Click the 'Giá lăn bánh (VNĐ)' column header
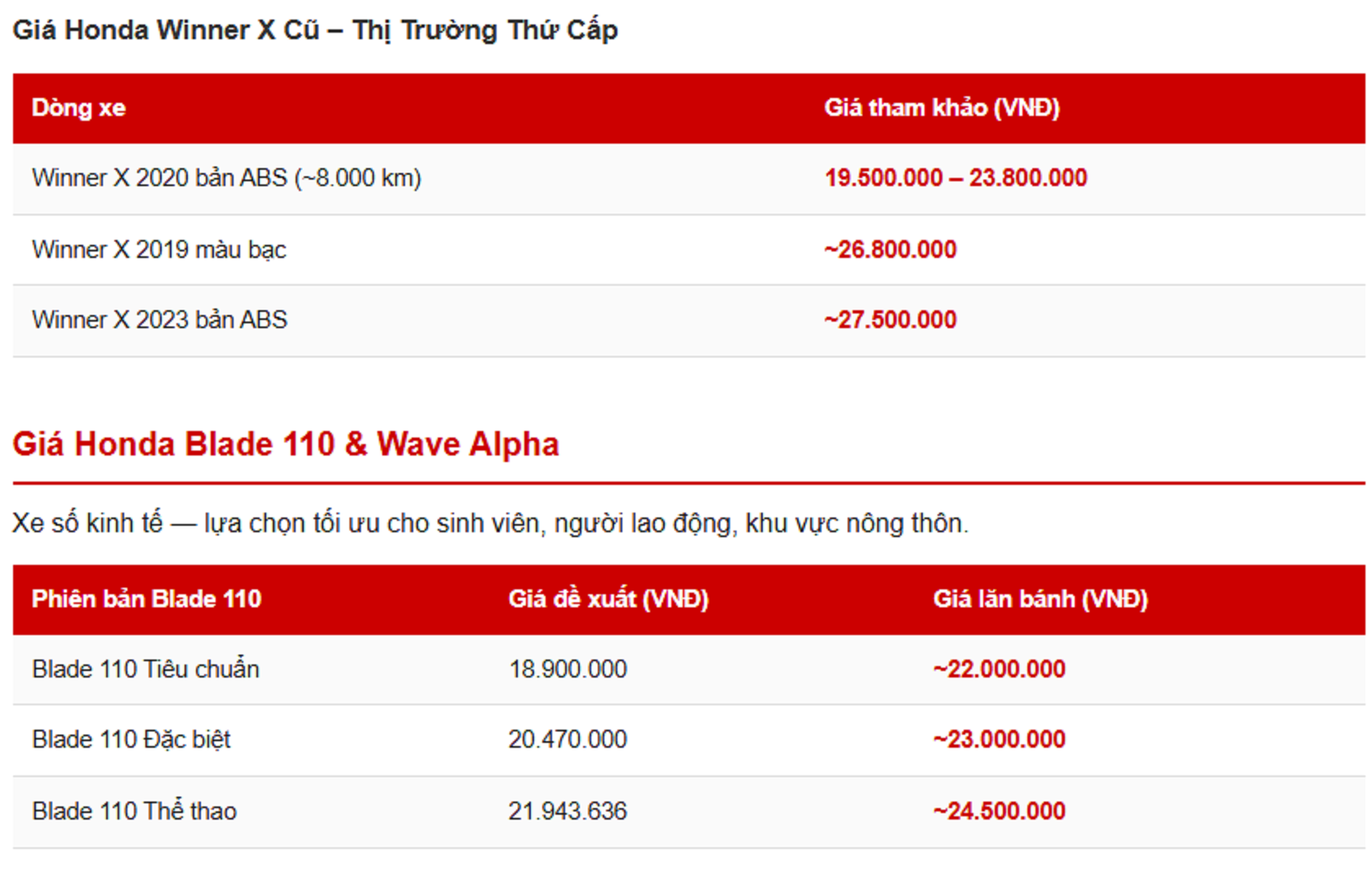Viewport: 1372px width, 893px height. [x=1040, y=599]
